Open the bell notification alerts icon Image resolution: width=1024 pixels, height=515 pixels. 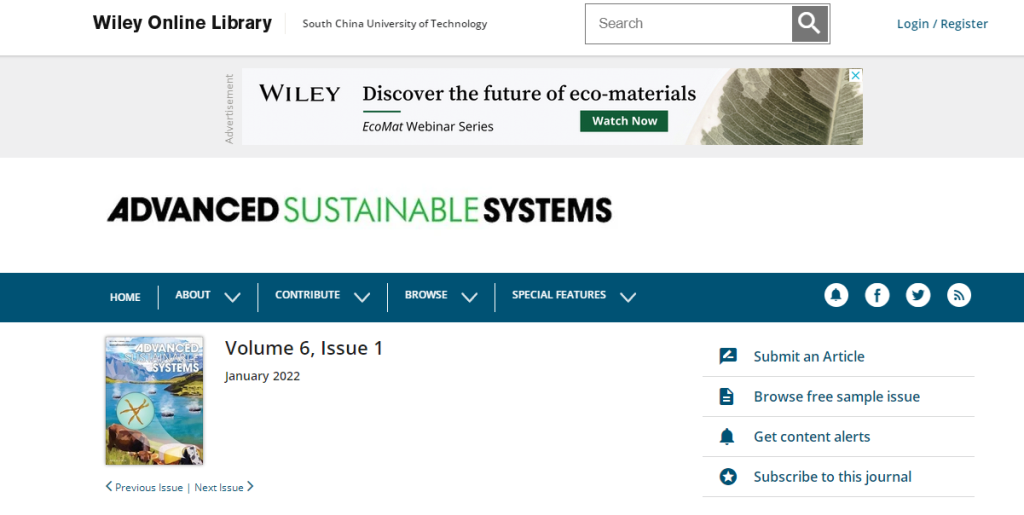(x=836, y=295)
